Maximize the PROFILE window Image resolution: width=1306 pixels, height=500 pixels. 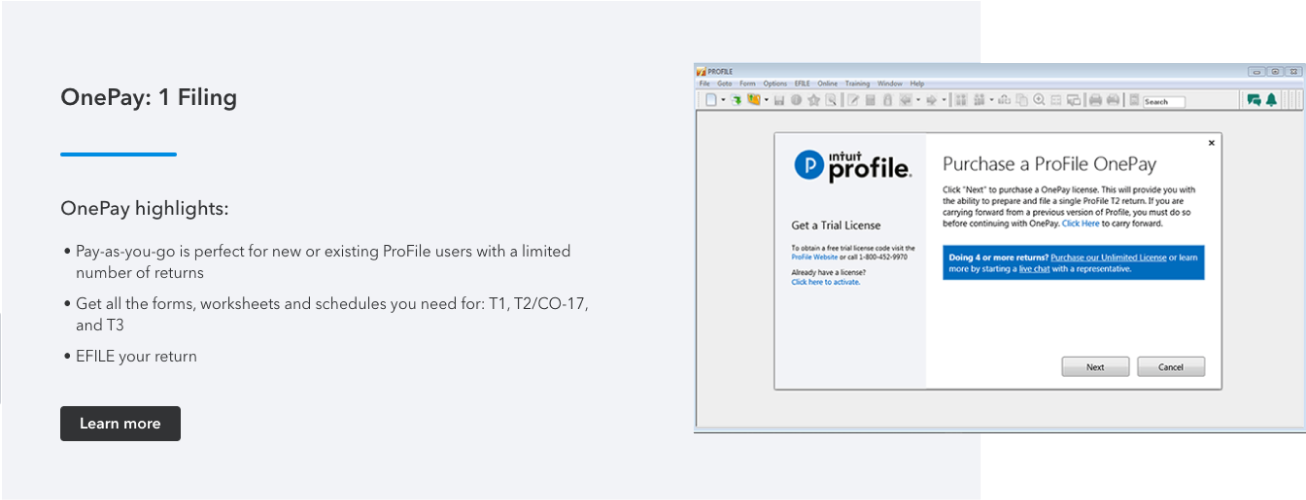[x=1275, y=72]
